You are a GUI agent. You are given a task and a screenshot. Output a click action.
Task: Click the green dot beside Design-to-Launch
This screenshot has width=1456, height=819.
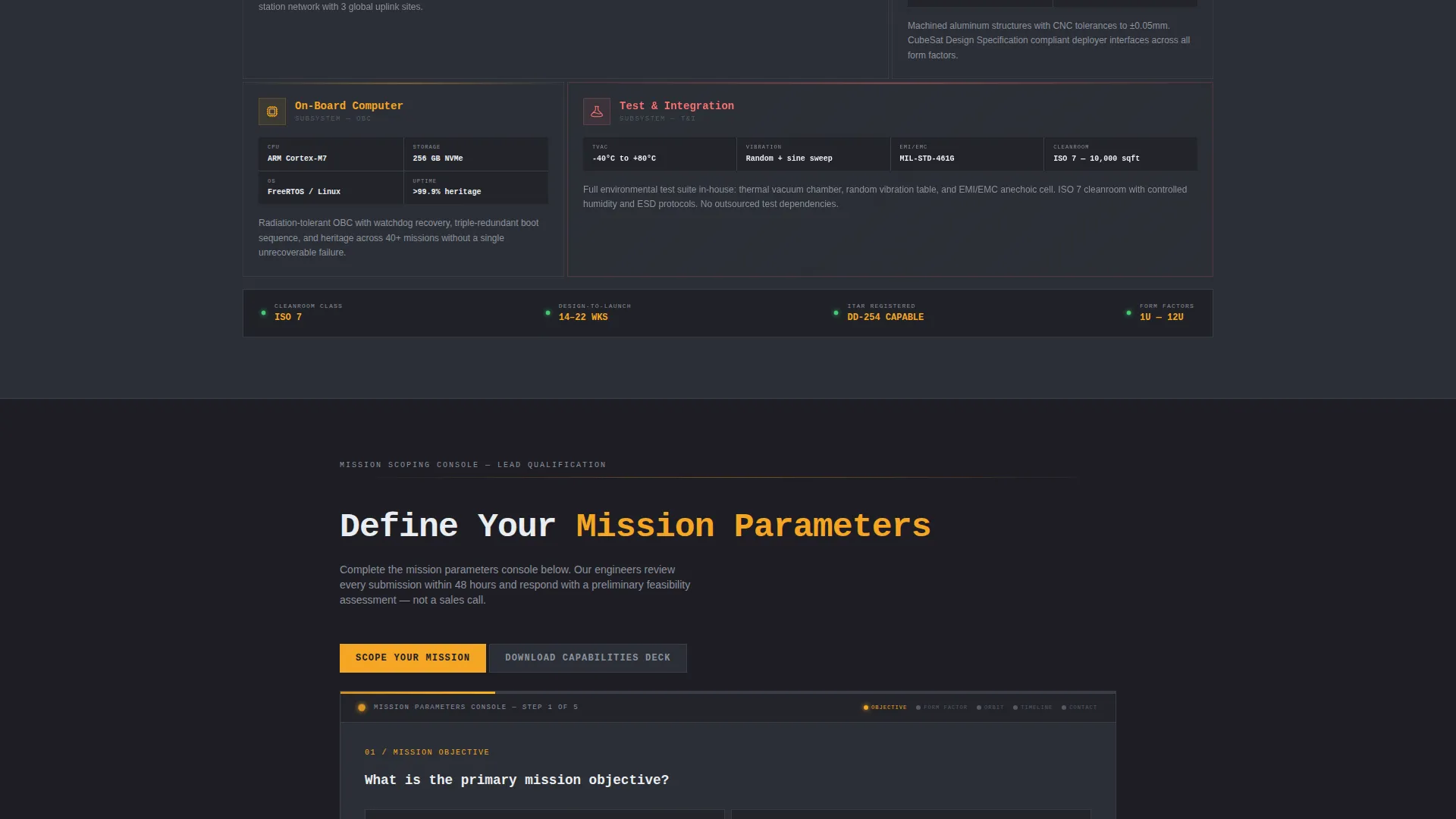[x=548, y=312]
